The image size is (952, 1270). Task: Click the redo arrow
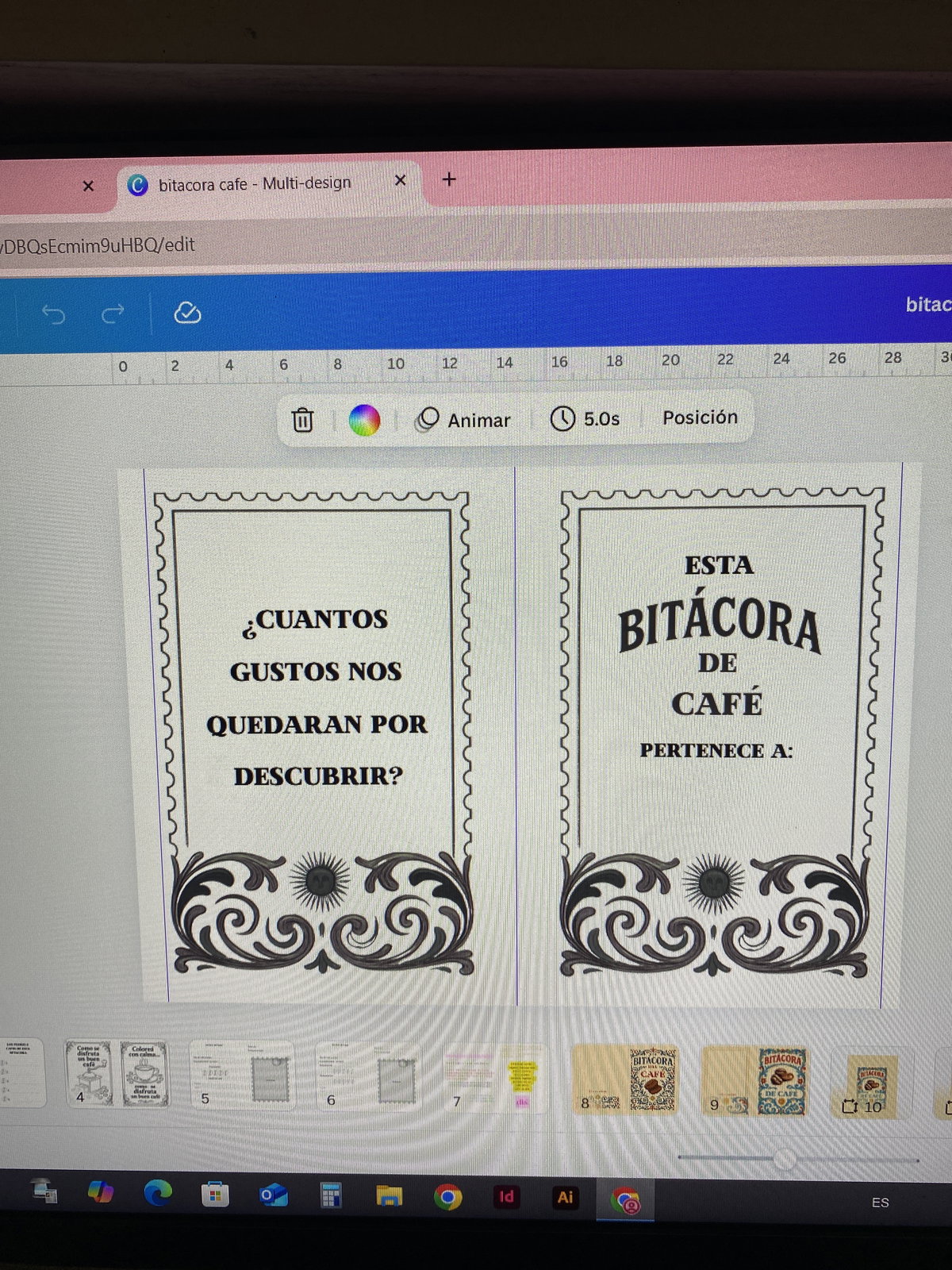[x=113, y=314]
